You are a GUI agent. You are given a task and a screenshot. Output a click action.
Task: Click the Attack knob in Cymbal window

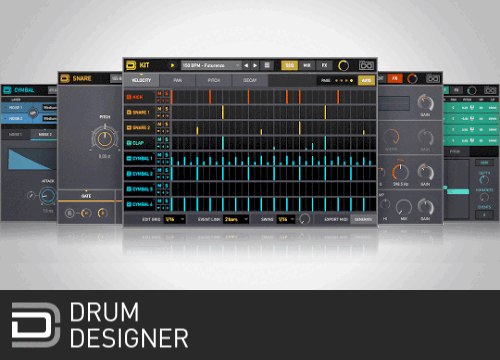click(x=47, y=195)
